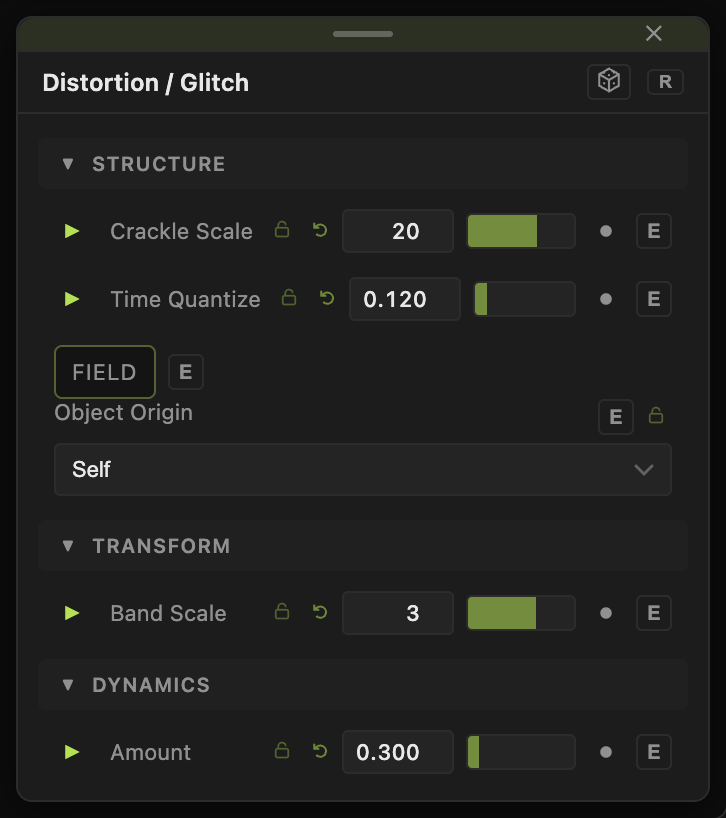The height and width of the screenshot is (818, 726).
Task: Select the FIELD tab button
Action: pos(105,372)
